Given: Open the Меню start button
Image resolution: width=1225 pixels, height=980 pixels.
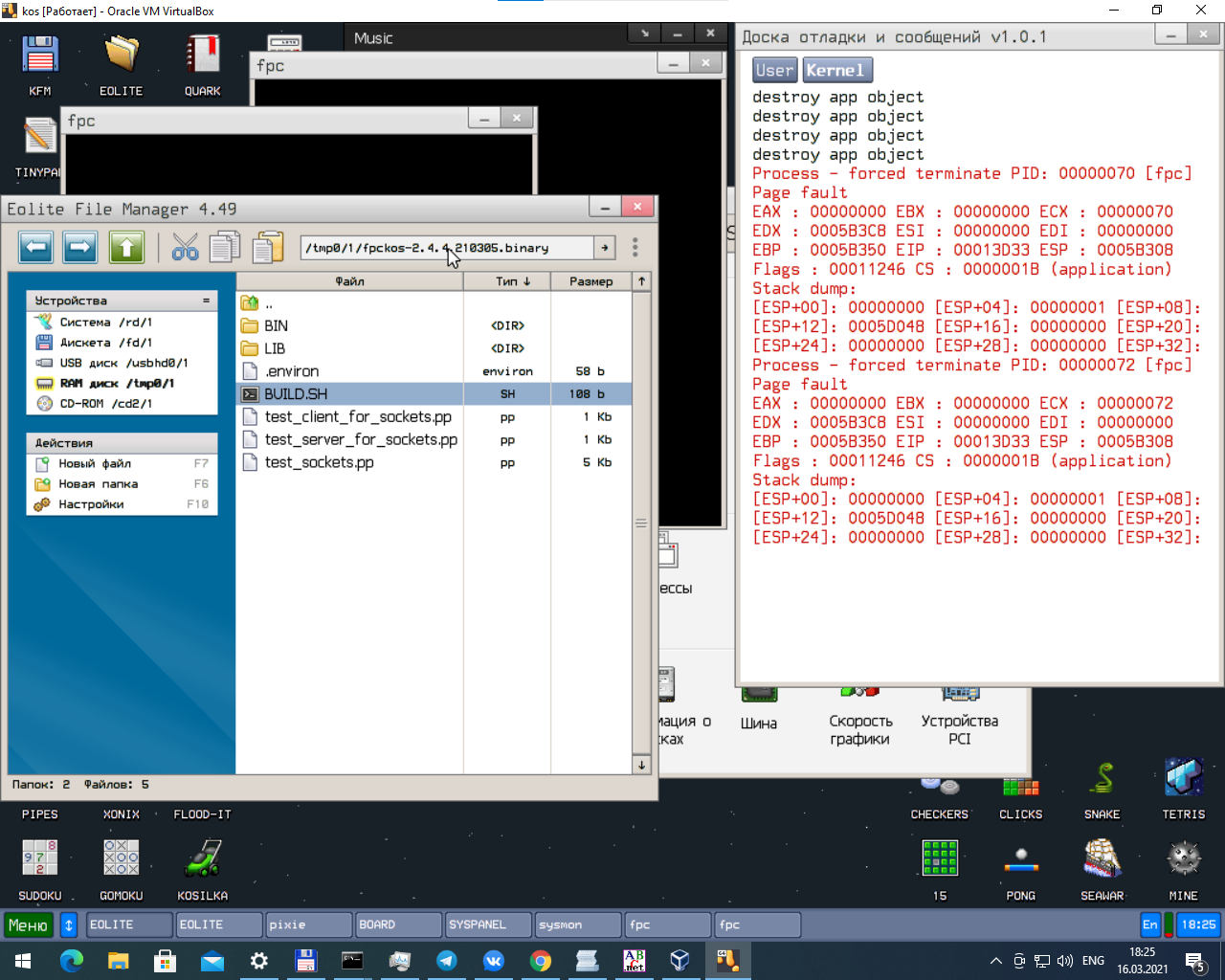Looking at the screenshot, I should [x=28, y=925].
